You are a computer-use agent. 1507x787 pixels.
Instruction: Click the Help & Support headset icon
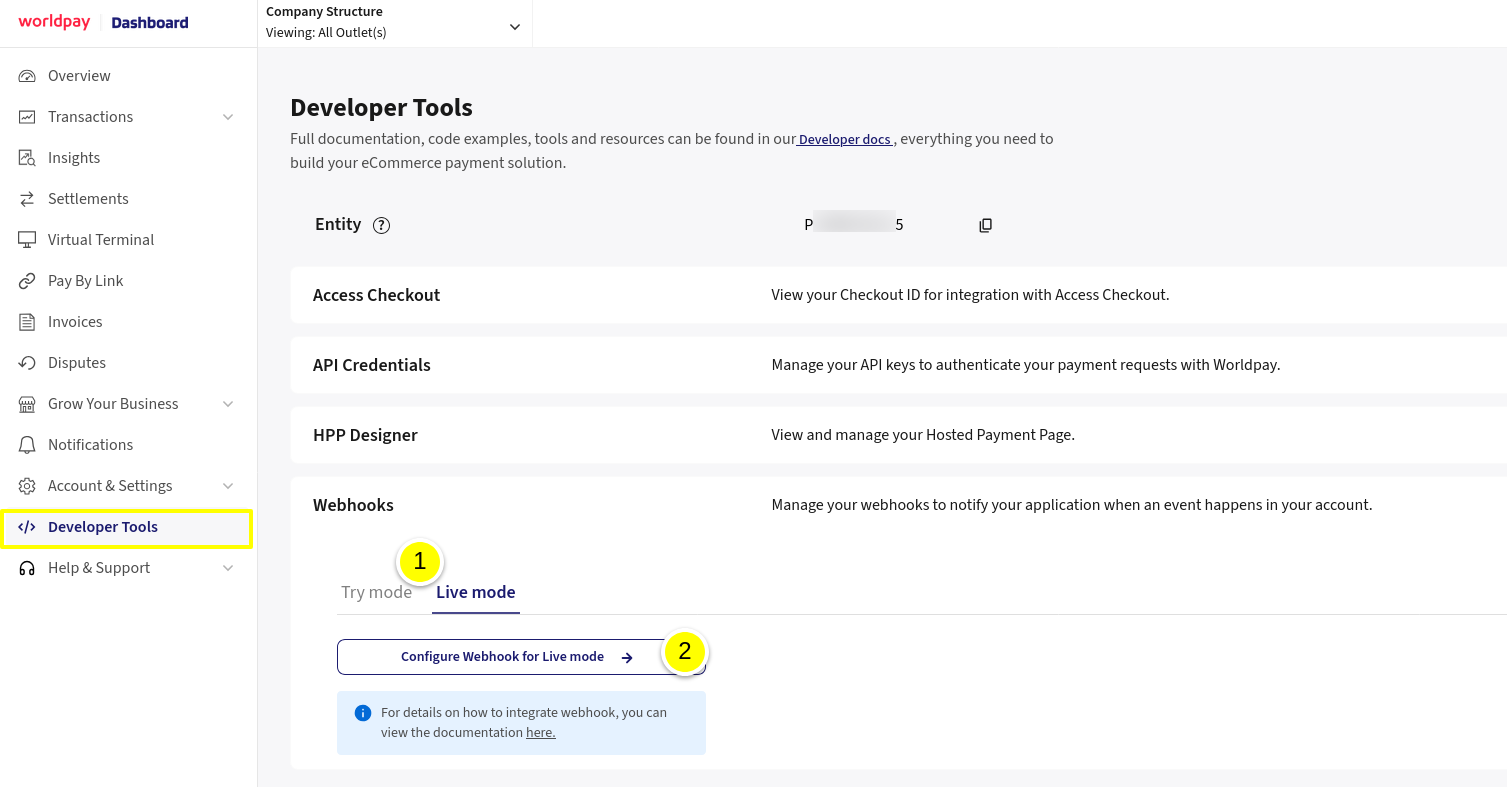click(x=28, y=568)
